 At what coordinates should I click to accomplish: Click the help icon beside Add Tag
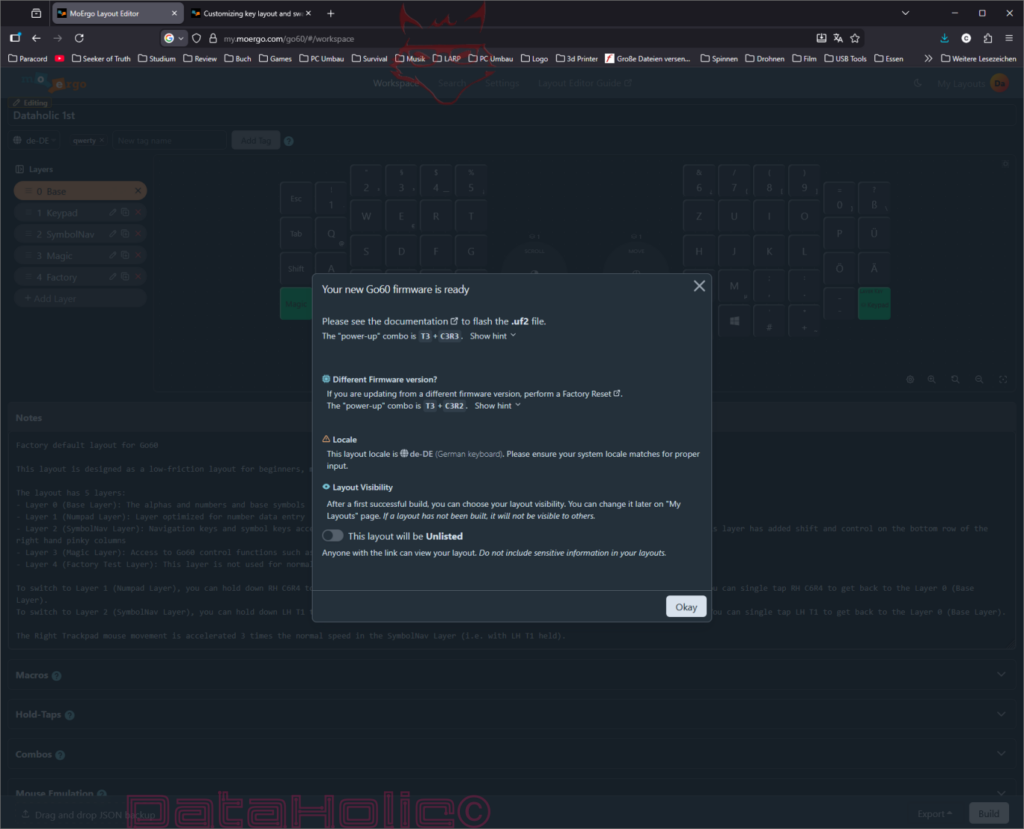[288, 141]
